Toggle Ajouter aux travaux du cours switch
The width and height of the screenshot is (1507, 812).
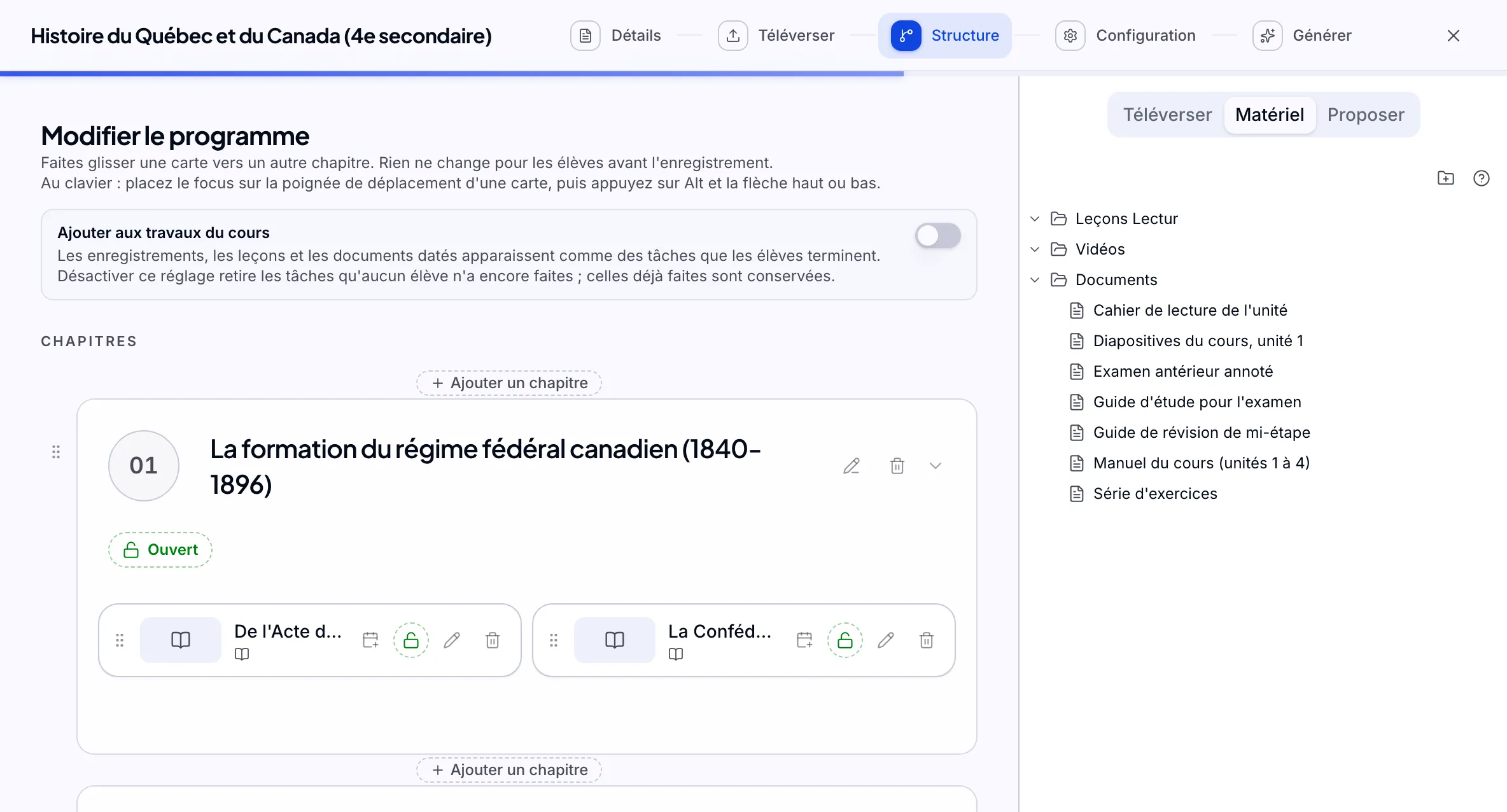click(938, 235)
